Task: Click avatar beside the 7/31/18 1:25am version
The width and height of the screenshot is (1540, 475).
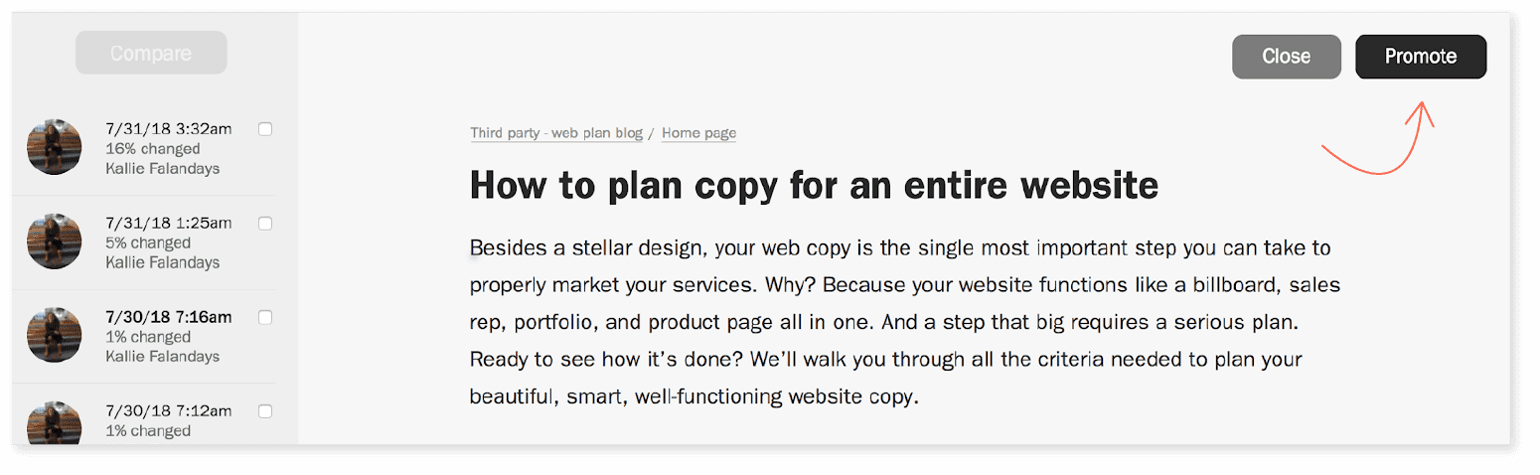Action: (x=54, y=241)
